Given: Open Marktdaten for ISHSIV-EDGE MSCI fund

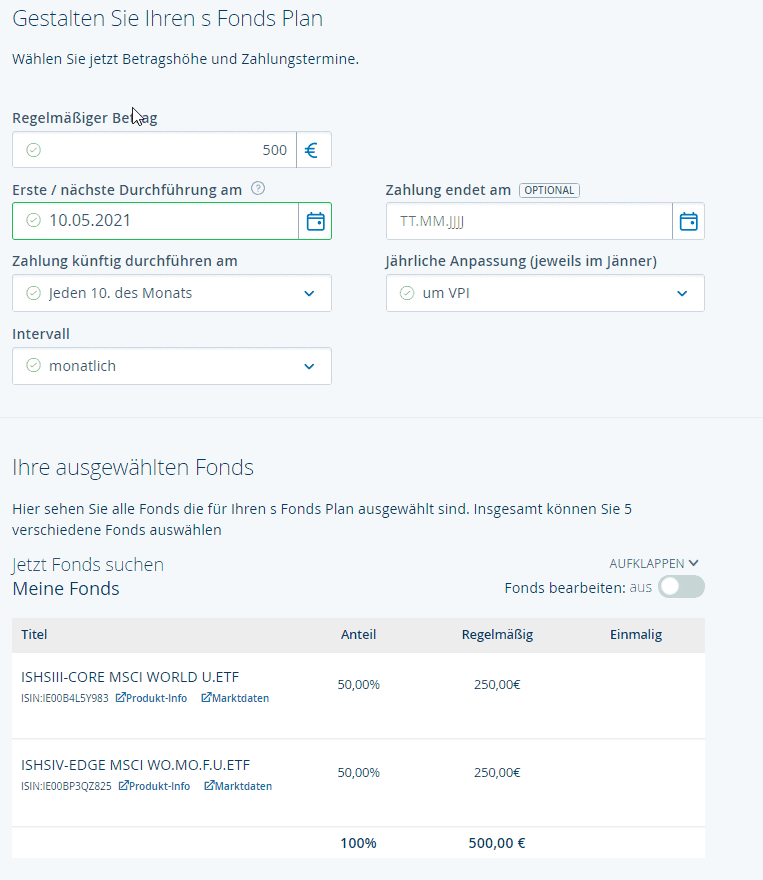Looking at the screenshot, I should (x=238, y=786).
